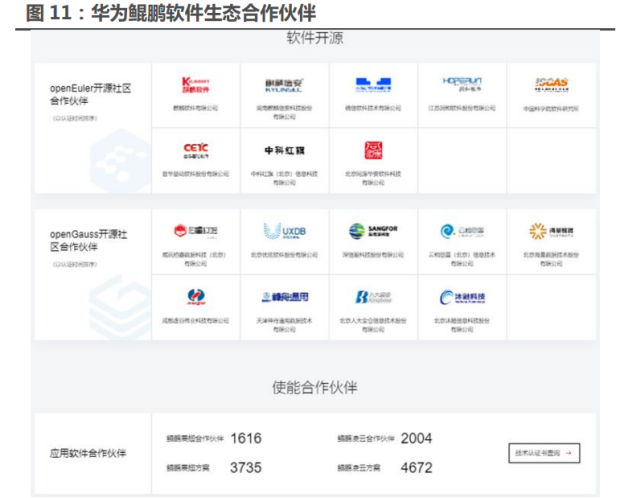
Task: Click the 神舟通用 logo
Action: pos(285,297)
